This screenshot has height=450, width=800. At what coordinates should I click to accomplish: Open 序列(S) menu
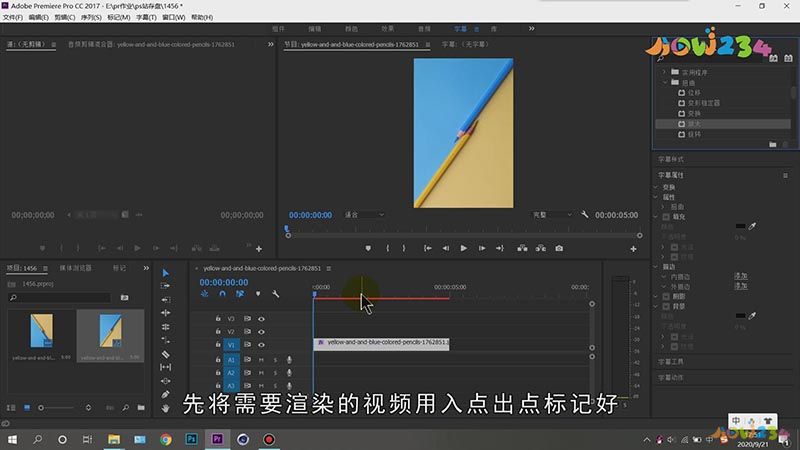point(91,17)
